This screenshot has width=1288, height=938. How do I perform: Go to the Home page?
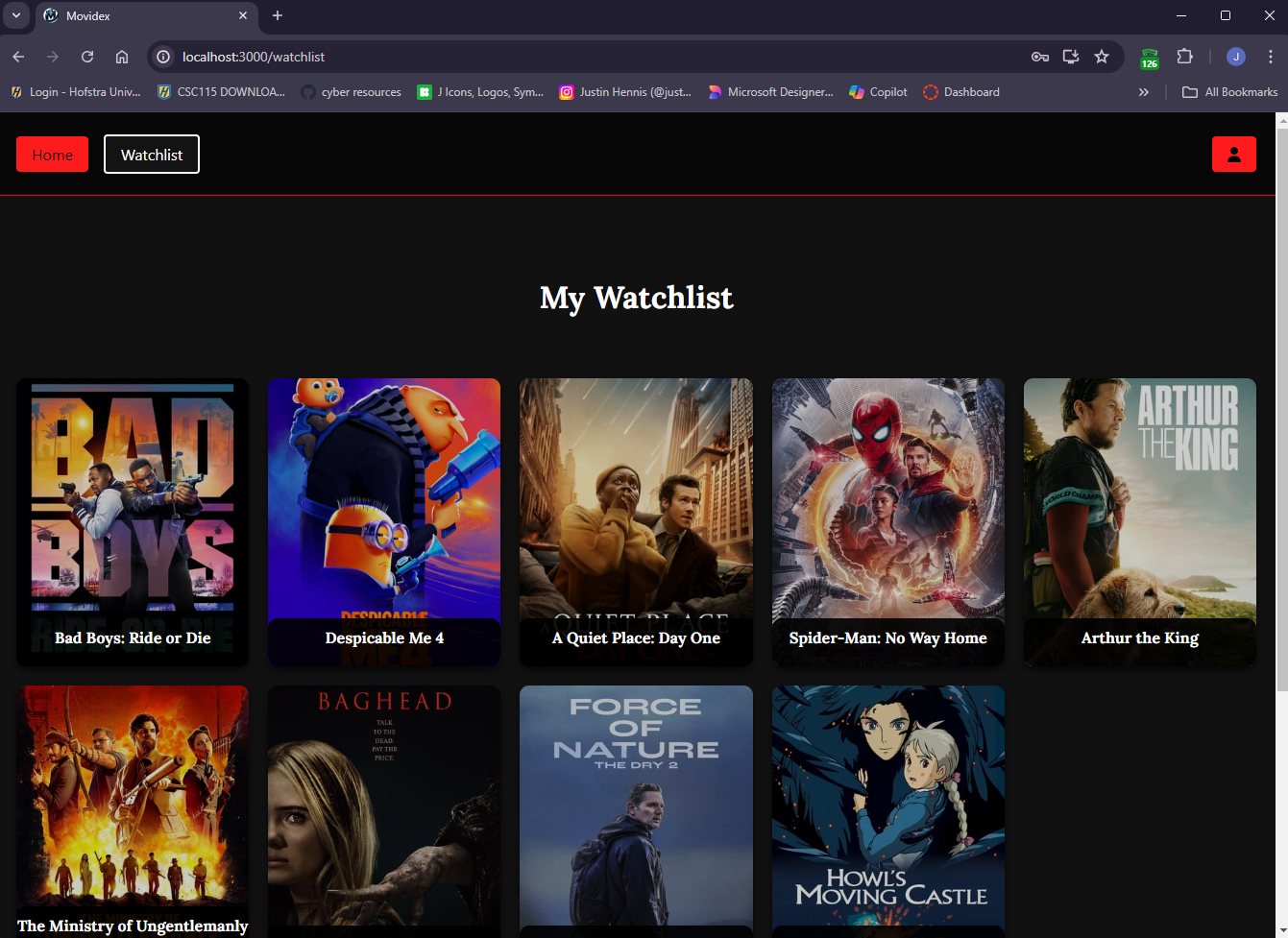pos(52,155)
